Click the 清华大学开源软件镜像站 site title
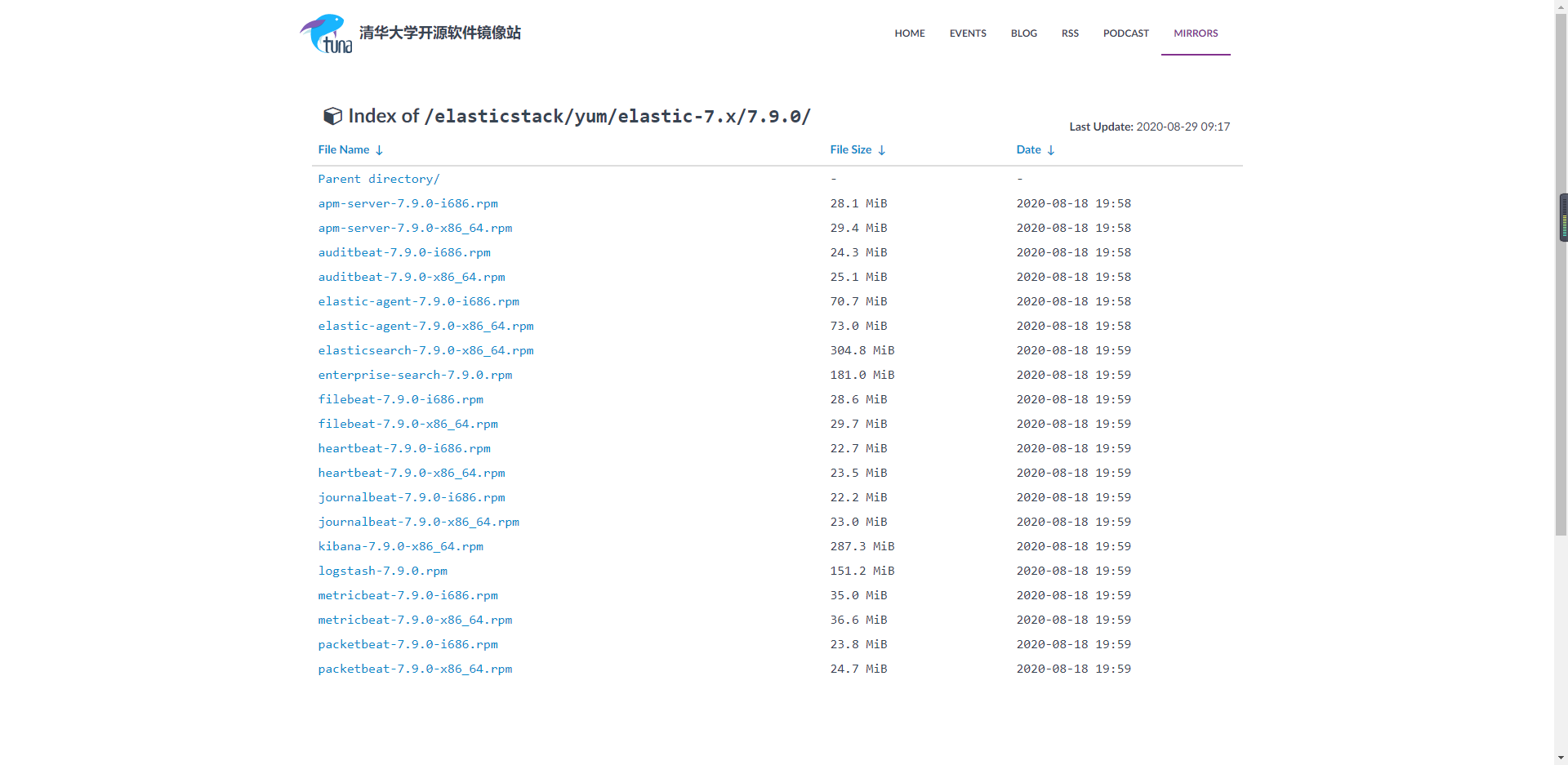 point(440,33)
